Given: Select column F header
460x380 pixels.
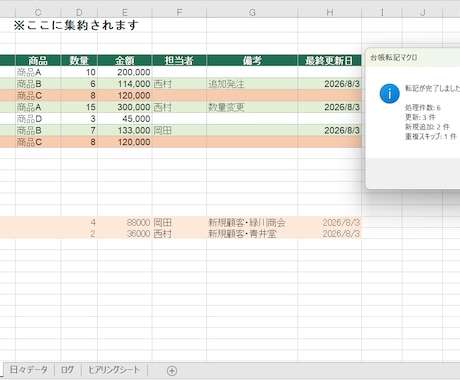Looking at the screenshot, I should 179,12.
